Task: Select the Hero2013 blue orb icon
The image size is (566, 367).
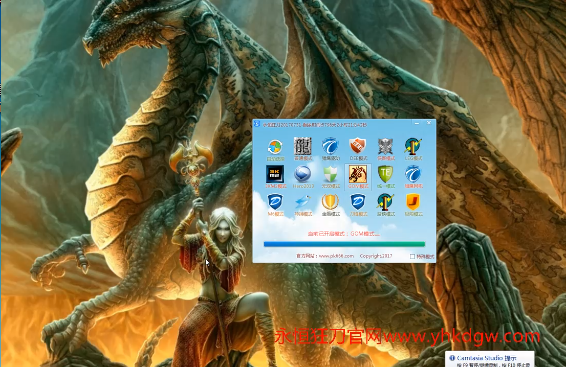Action: click(302, 174)
